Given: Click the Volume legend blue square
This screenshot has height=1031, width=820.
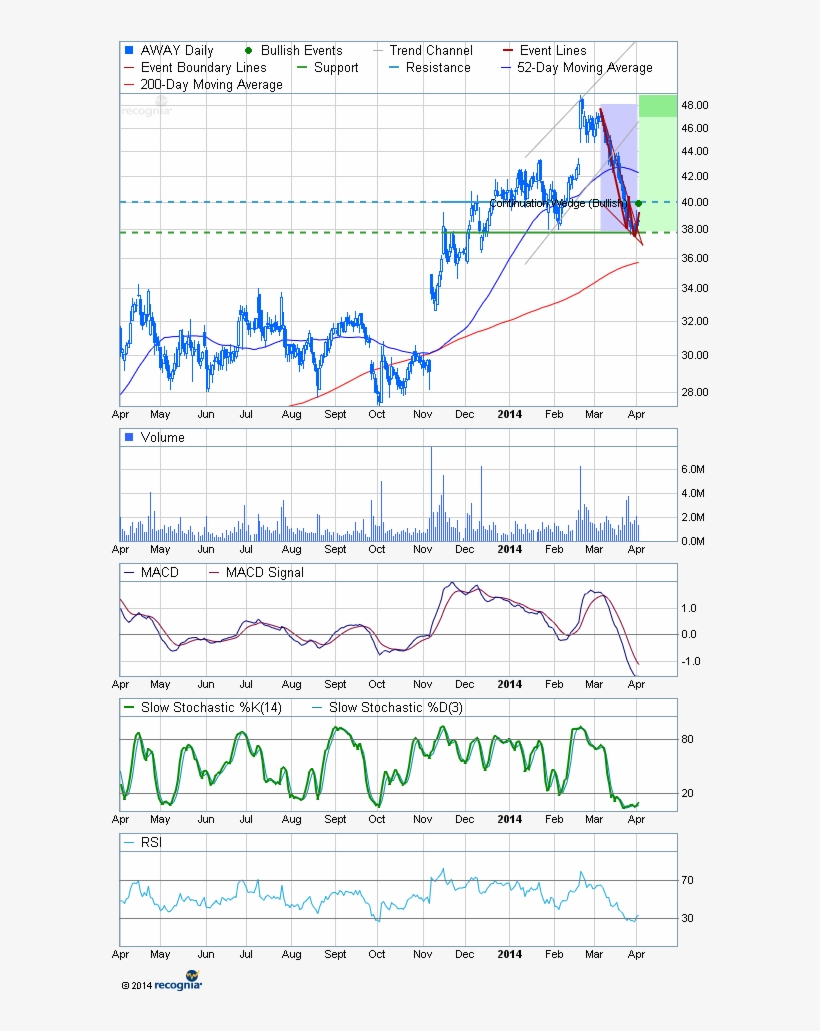Looking at the screenshot, I should coord(128,437).
